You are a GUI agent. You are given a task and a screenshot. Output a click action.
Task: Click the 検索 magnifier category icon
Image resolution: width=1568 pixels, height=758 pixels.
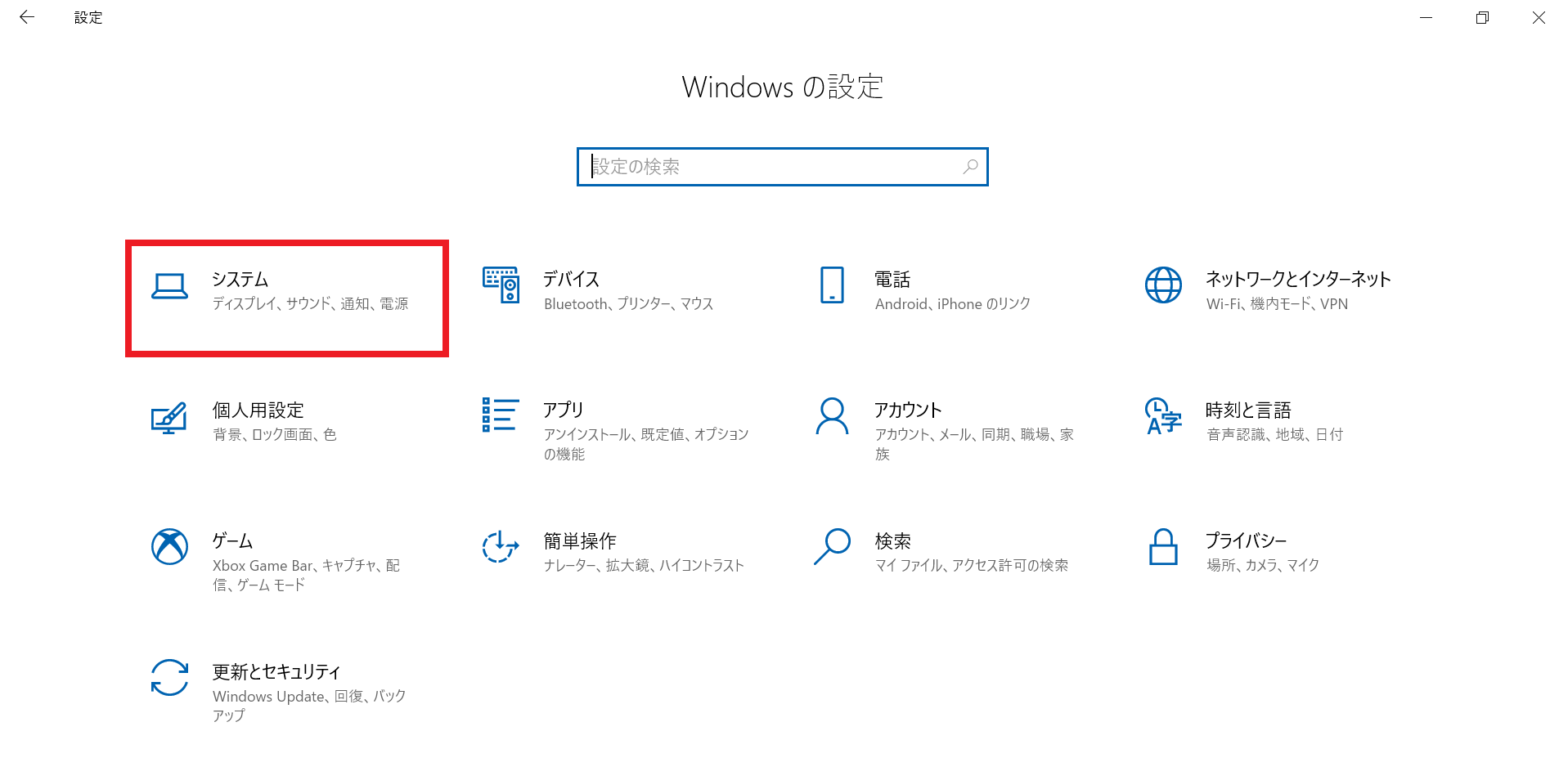[832, 546]
